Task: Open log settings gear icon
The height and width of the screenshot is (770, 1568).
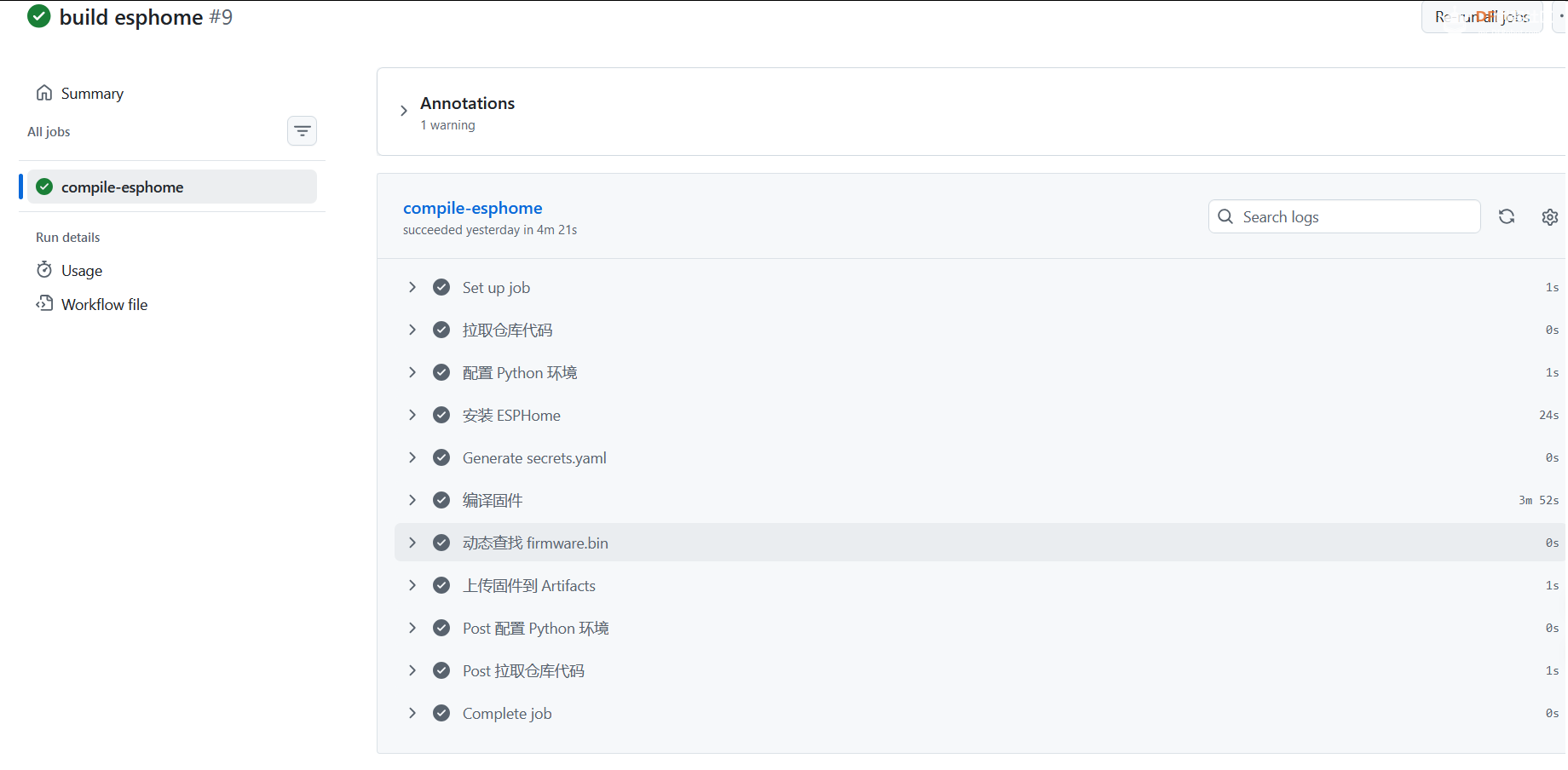Action: pos(1550,217)
